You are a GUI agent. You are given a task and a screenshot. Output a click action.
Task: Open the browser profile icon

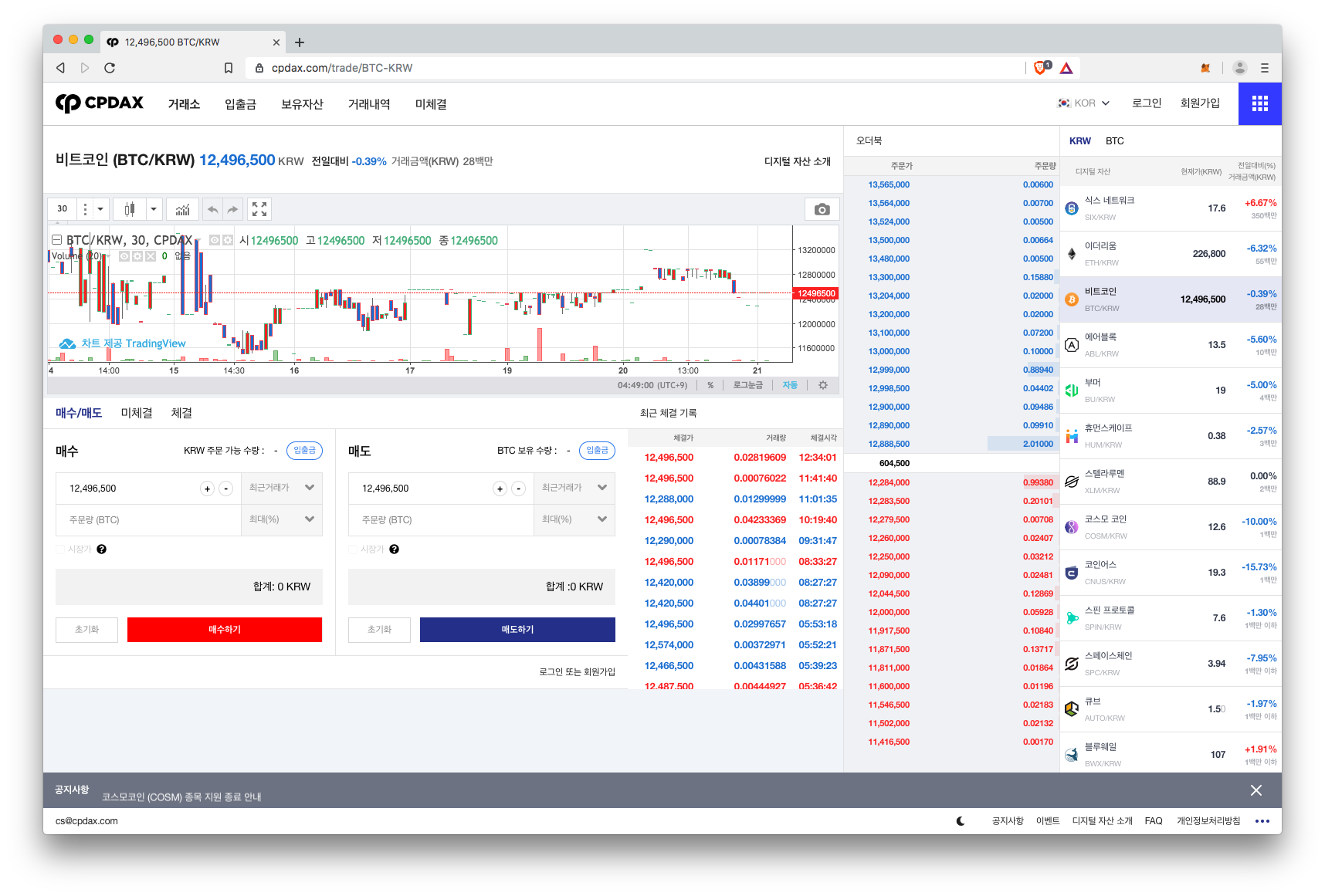1240,68
